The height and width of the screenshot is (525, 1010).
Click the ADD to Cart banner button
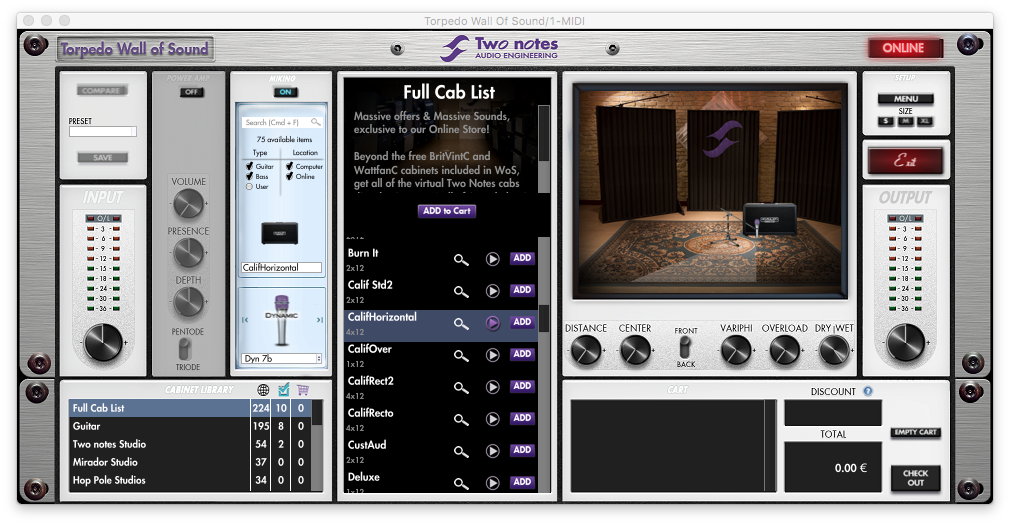446,211
